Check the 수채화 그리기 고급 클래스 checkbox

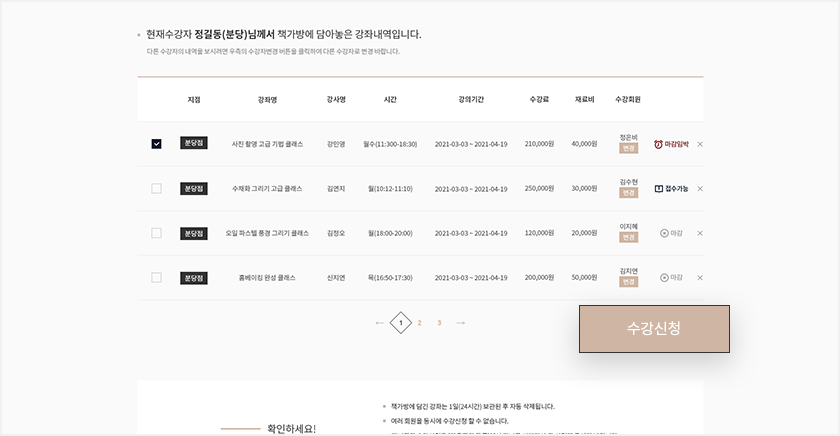(x=156, y=189)
